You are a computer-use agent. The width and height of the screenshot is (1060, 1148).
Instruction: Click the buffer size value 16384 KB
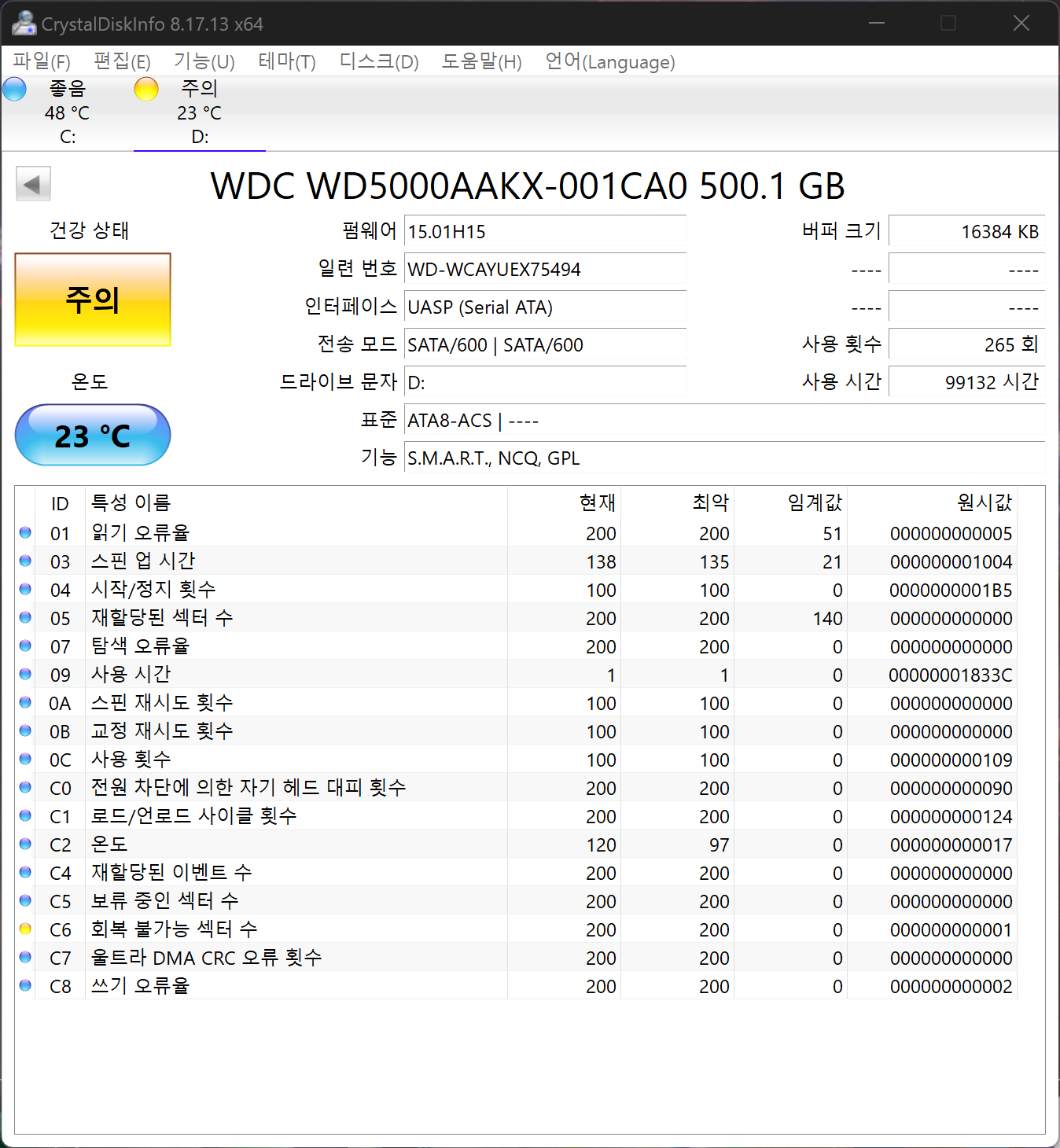click(966, 231)
